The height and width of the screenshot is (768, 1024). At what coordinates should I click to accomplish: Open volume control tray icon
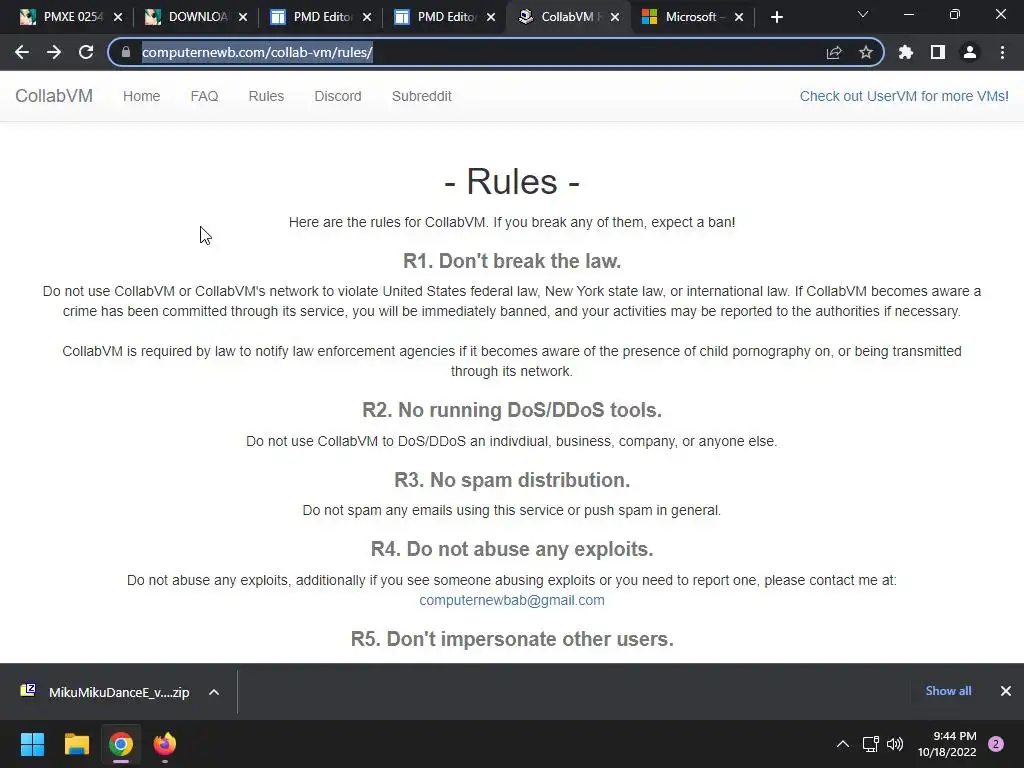895,744
